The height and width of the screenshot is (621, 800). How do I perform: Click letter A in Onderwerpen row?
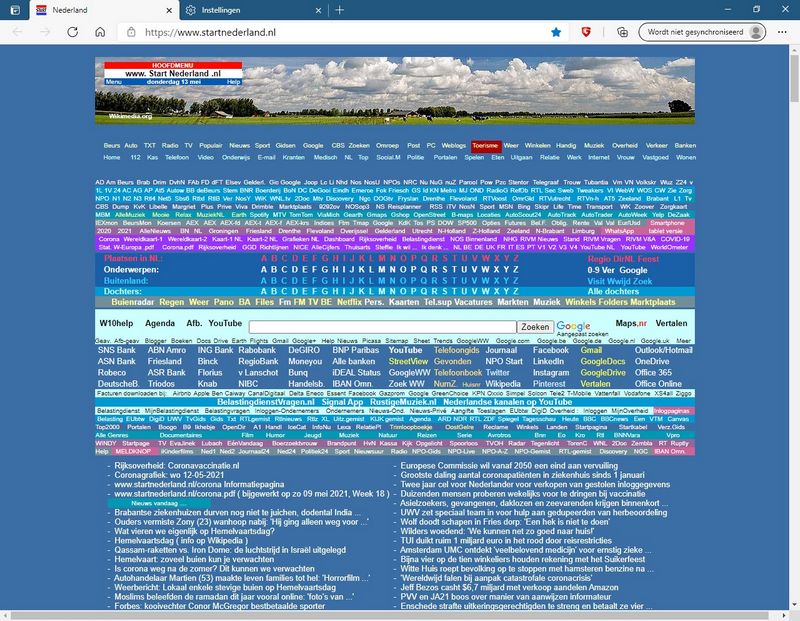tap(264, 269)
